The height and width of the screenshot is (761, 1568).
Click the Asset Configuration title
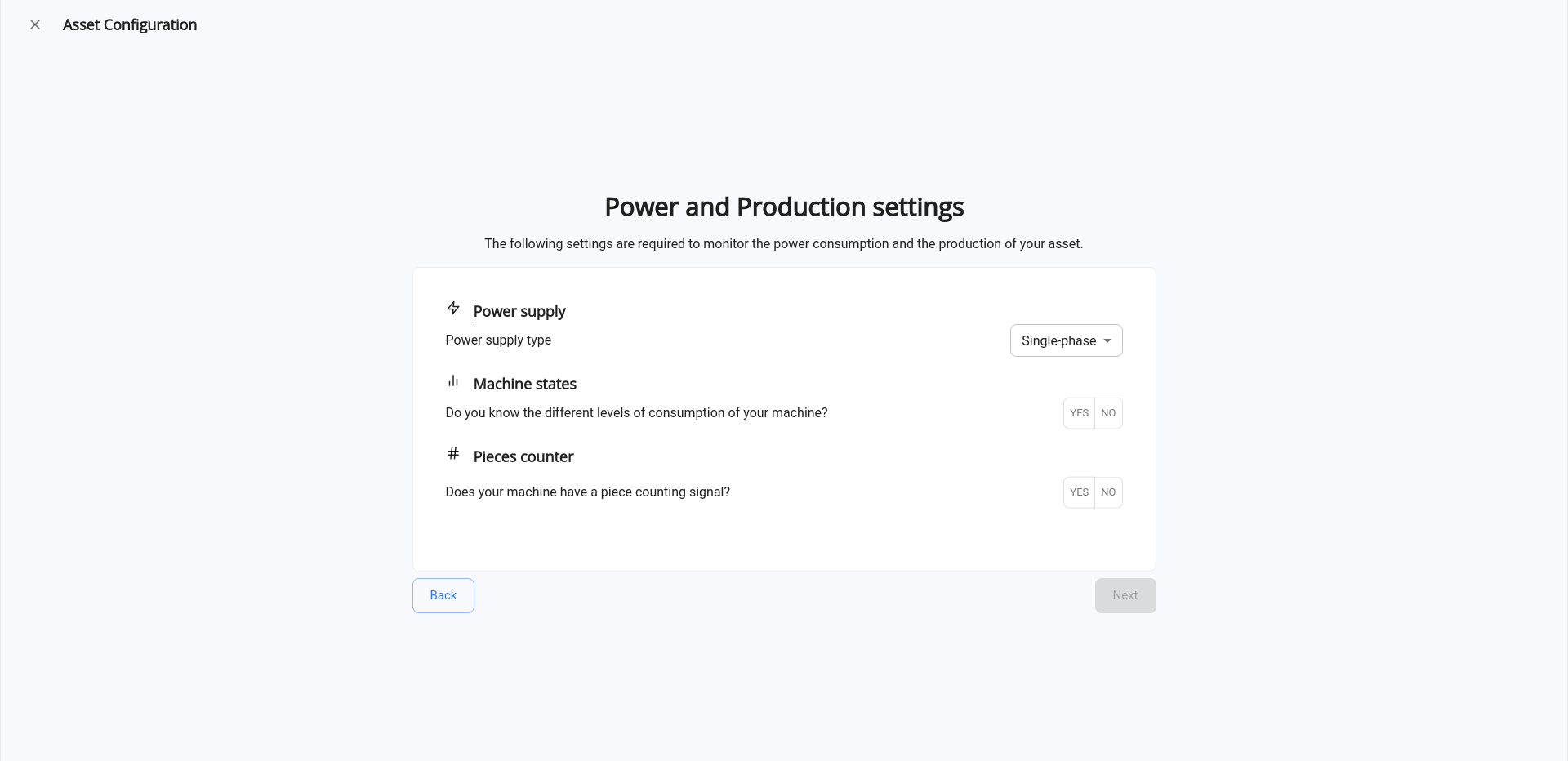tap(130, 24)
